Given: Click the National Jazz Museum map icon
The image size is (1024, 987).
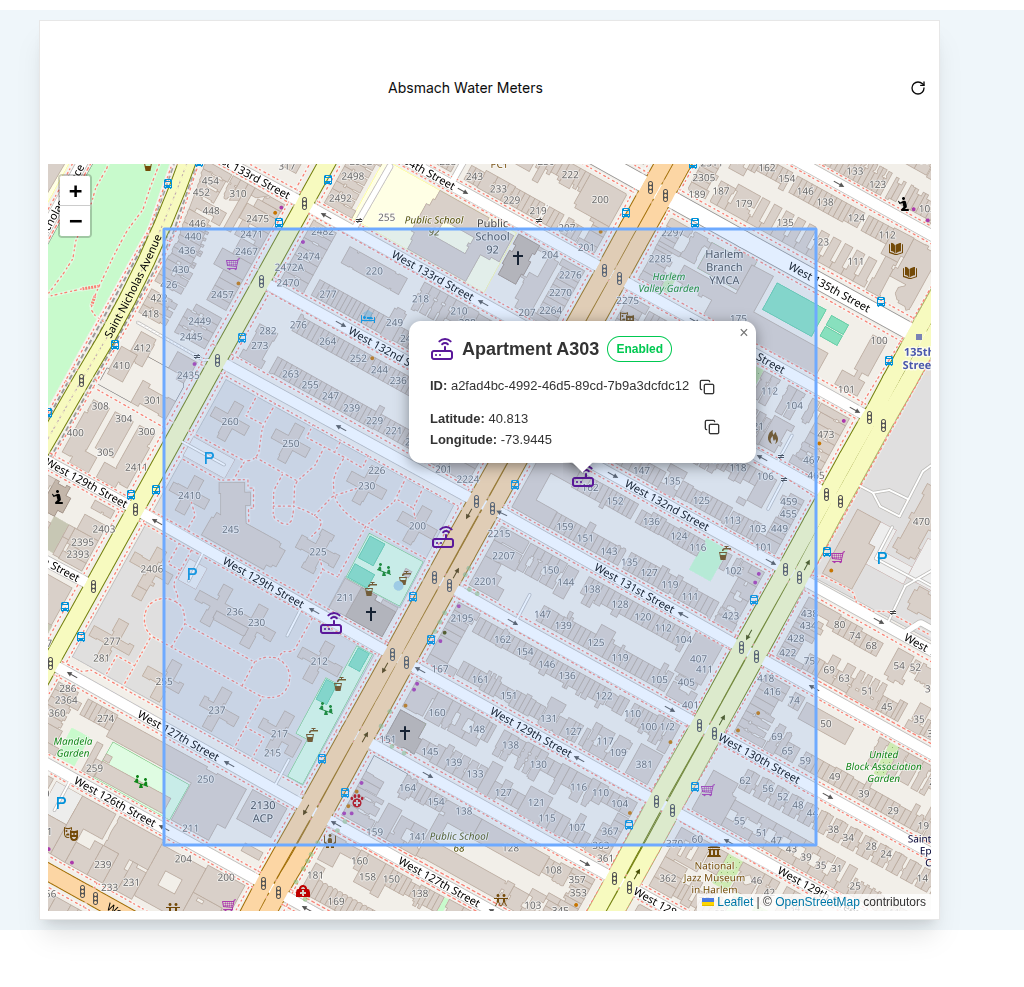Looking at the screenshot, I should pyautogui.click(x=713, y=851).
